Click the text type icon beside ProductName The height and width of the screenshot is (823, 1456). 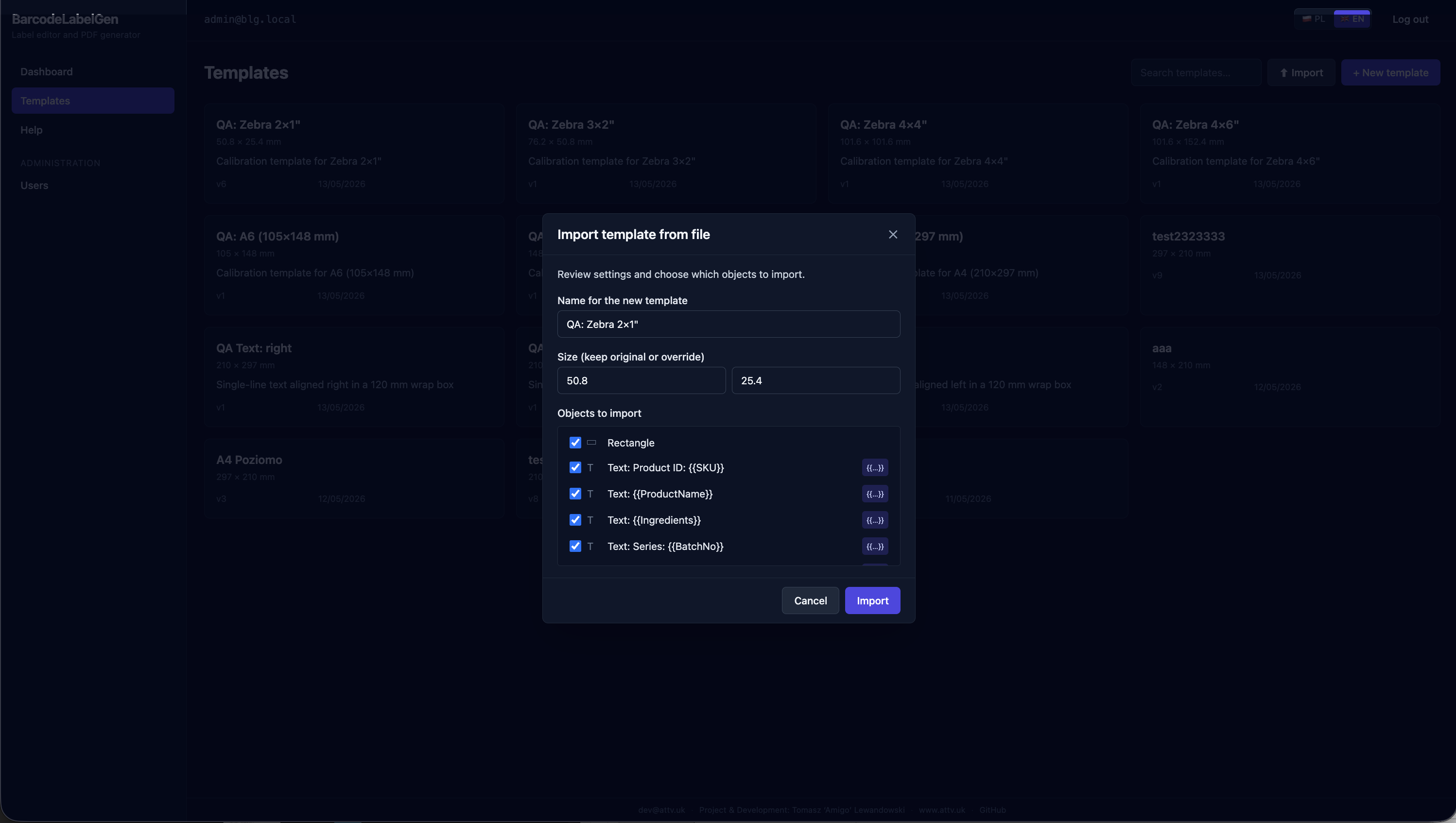[x=590, y=494]
